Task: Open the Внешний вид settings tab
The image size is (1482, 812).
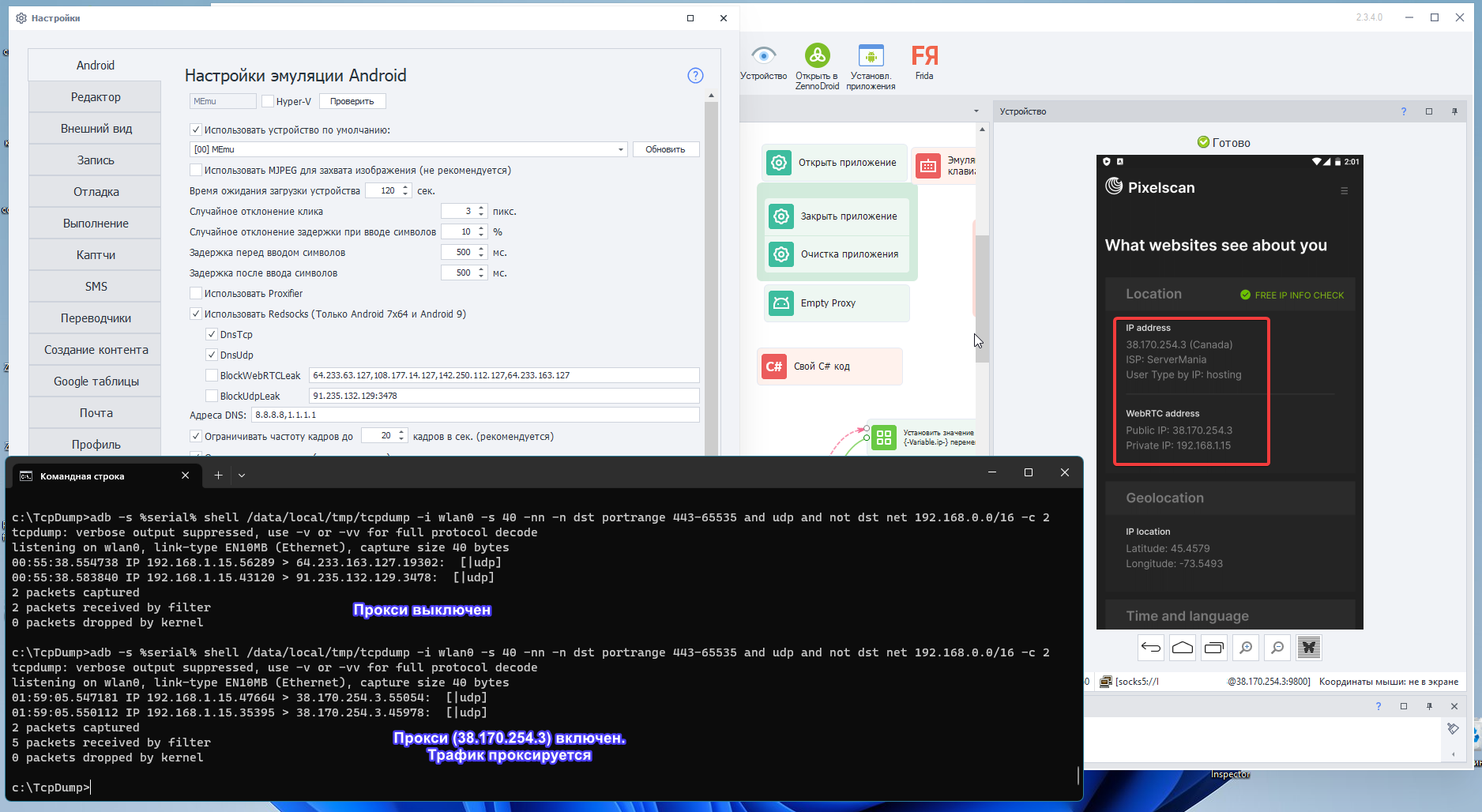Action: click(95, 129)
